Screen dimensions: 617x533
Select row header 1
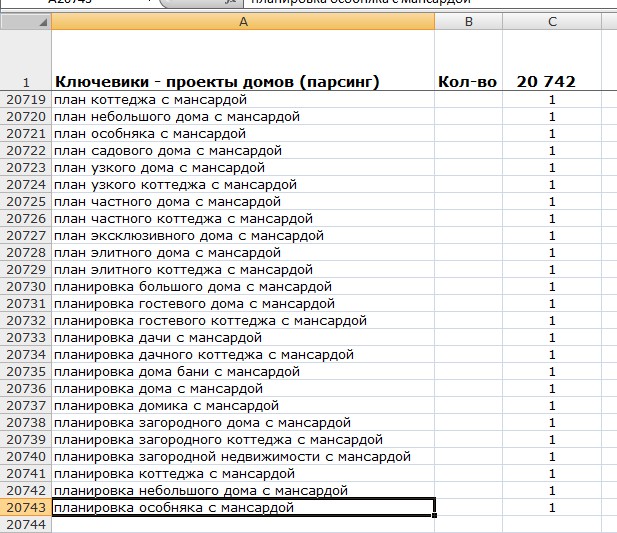click(26, 60)
